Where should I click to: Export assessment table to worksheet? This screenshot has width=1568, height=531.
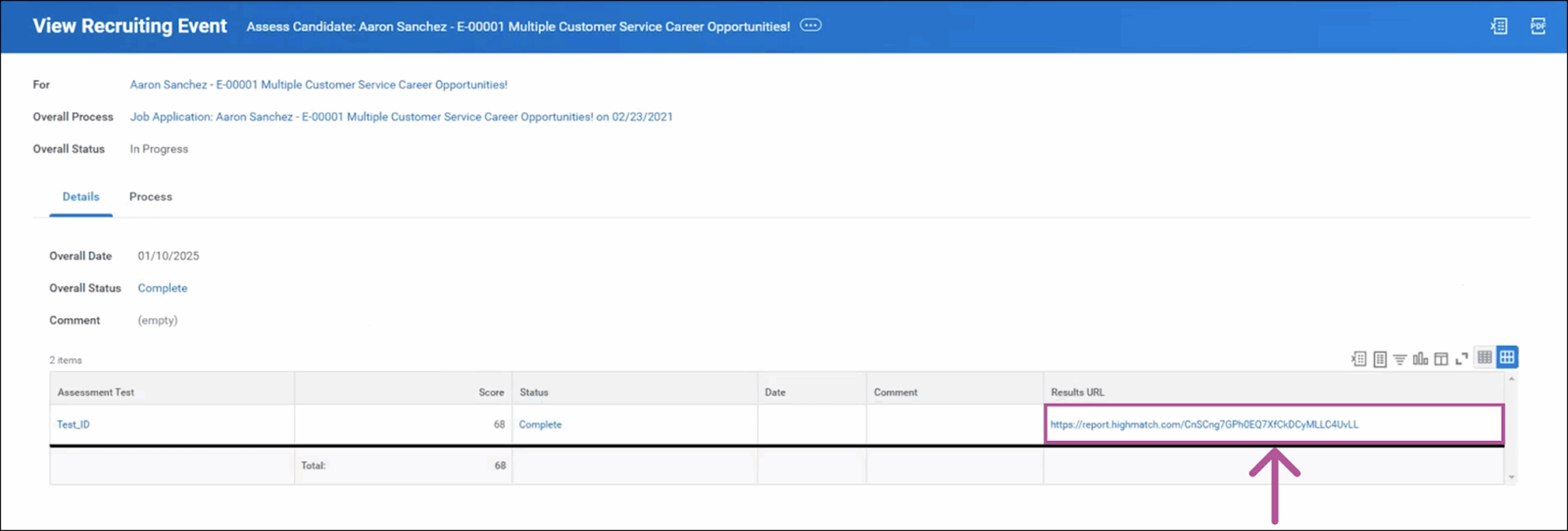coord(1379,359)
